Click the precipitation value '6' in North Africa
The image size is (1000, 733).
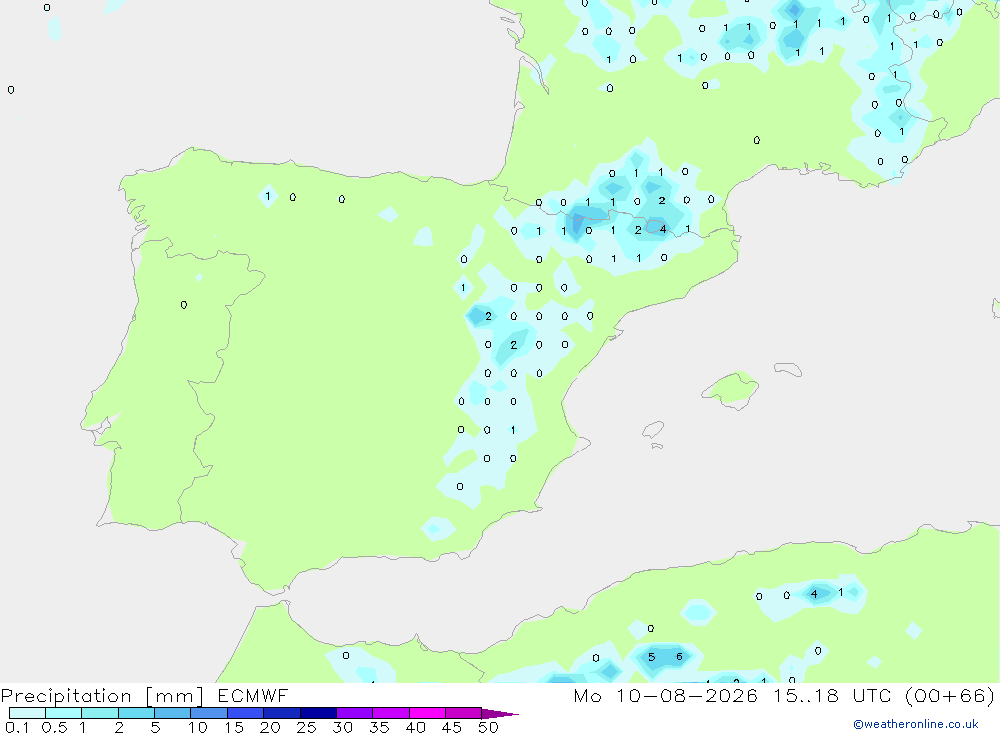pyautogui.click(x=679, y=656)
